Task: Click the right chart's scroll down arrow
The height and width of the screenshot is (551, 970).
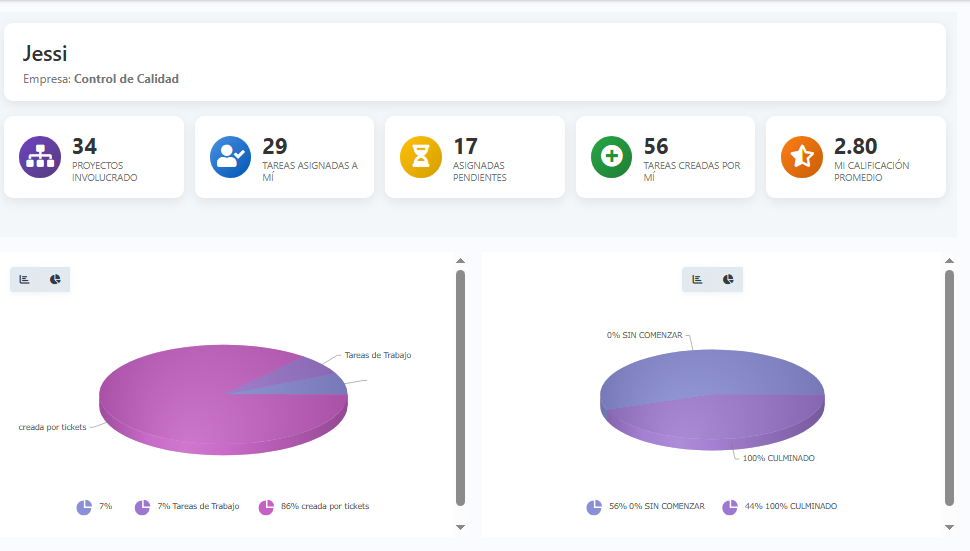Action: click(949, 527)
